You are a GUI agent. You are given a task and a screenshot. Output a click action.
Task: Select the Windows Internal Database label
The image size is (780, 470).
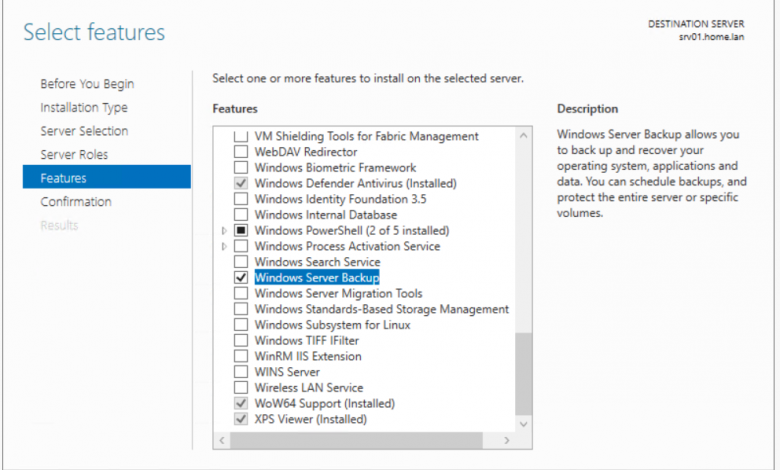(x=326, y=215)
